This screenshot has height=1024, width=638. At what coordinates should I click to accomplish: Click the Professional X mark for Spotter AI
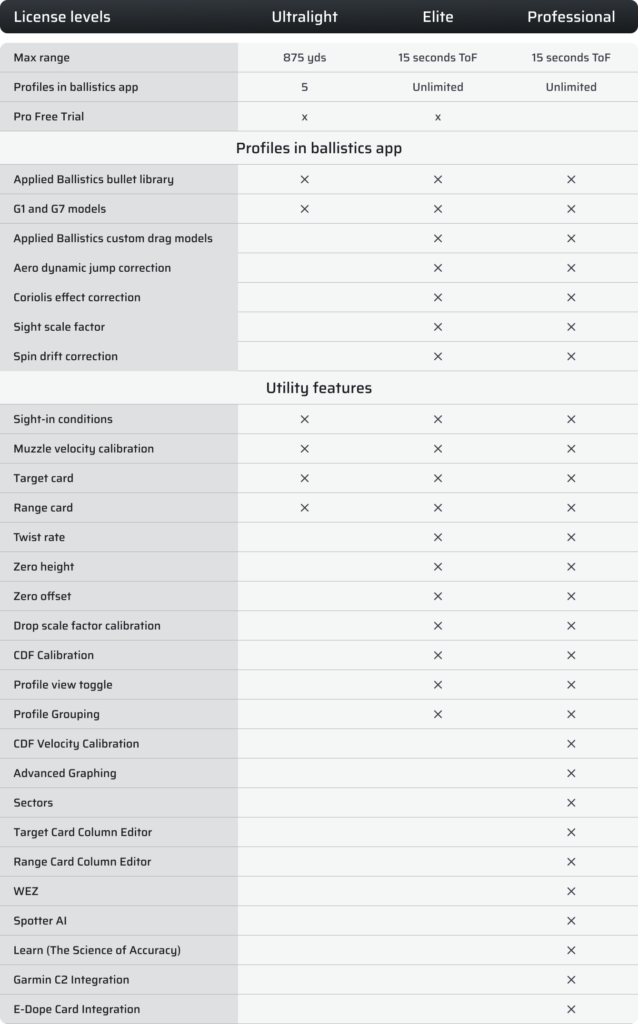pos(571,921)
